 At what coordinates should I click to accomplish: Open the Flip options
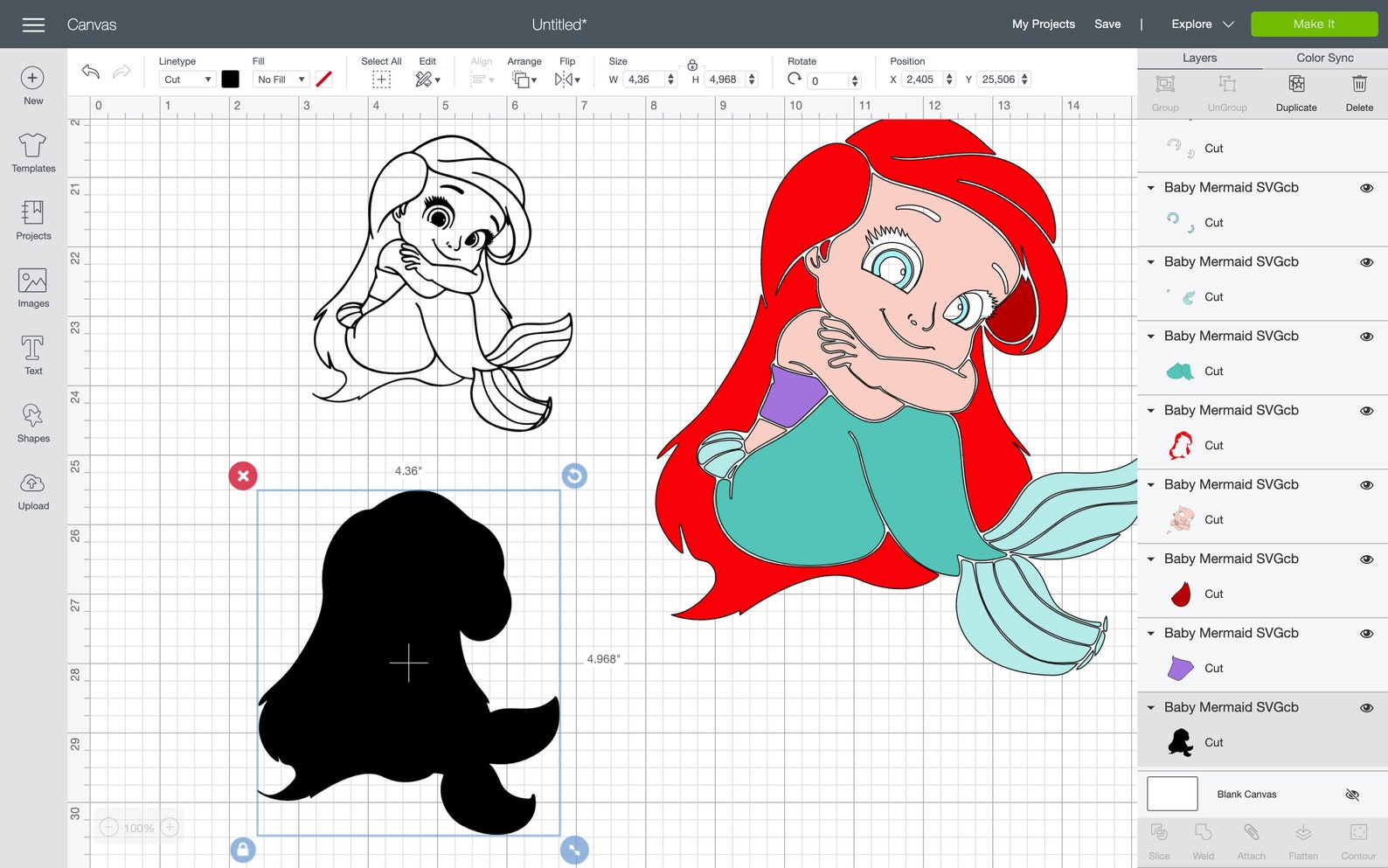pyautogui.click(x=567, y=80)
